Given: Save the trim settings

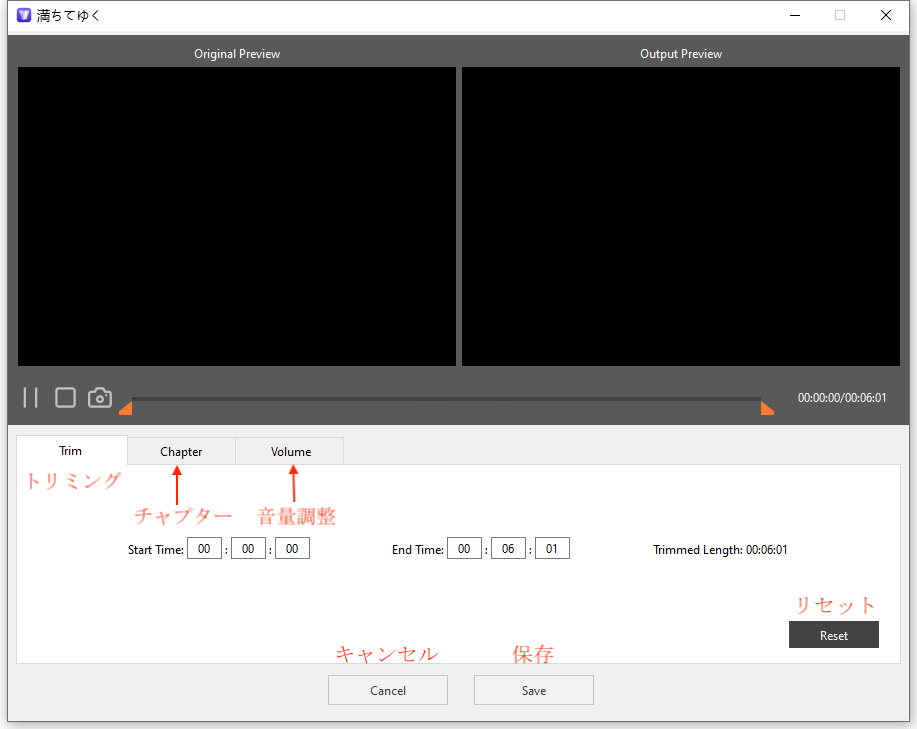Looking at the screenshot, I should point(534,691).
